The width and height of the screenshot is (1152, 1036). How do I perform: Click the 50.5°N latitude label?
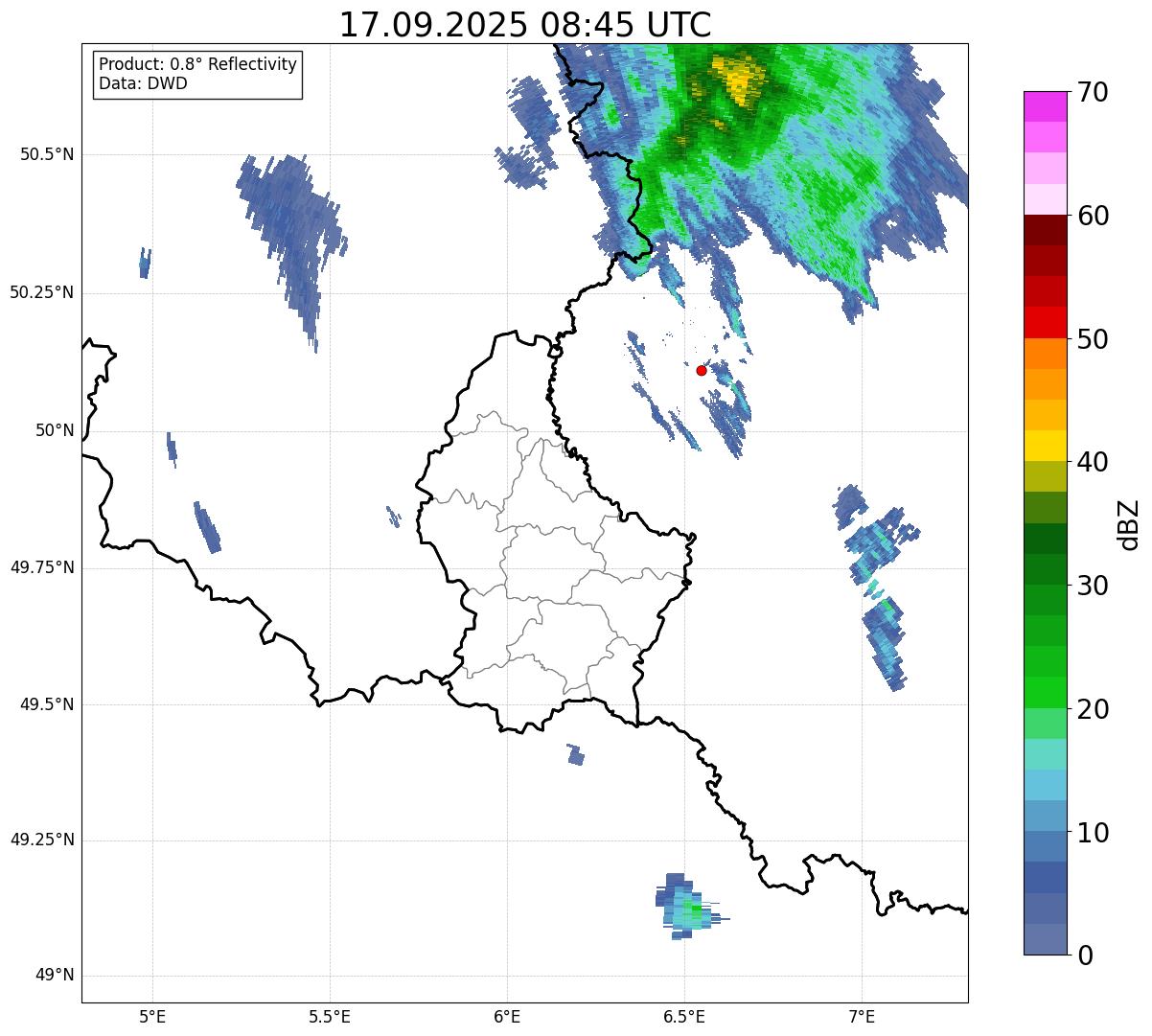click(47, 155)
